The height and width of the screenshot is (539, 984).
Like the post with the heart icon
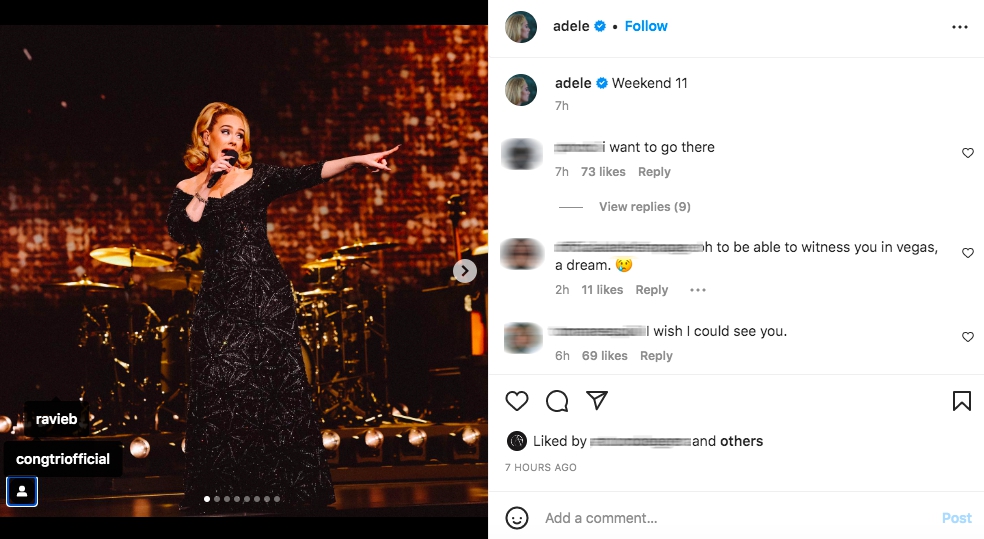point(517,401)
